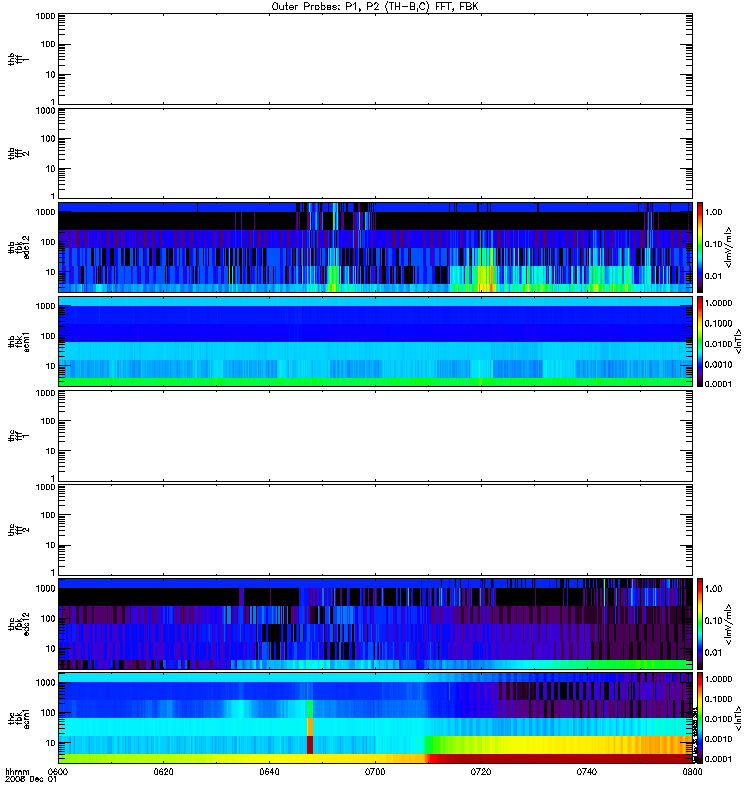The image size is (750, 800).
Task: Click the 0.1000 tick on thc scm1 color bar
Action: (x=718, y=699)
